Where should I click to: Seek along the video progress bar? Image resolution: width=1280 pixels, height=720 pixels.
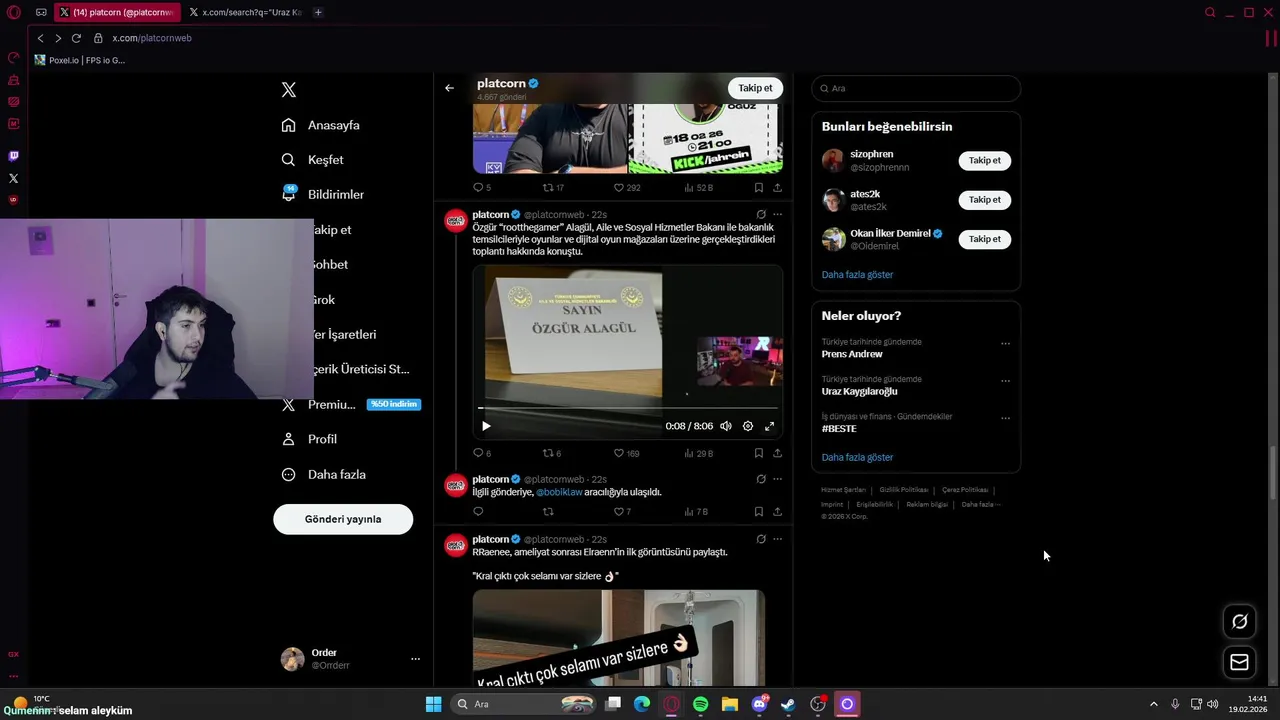(627, 408)
